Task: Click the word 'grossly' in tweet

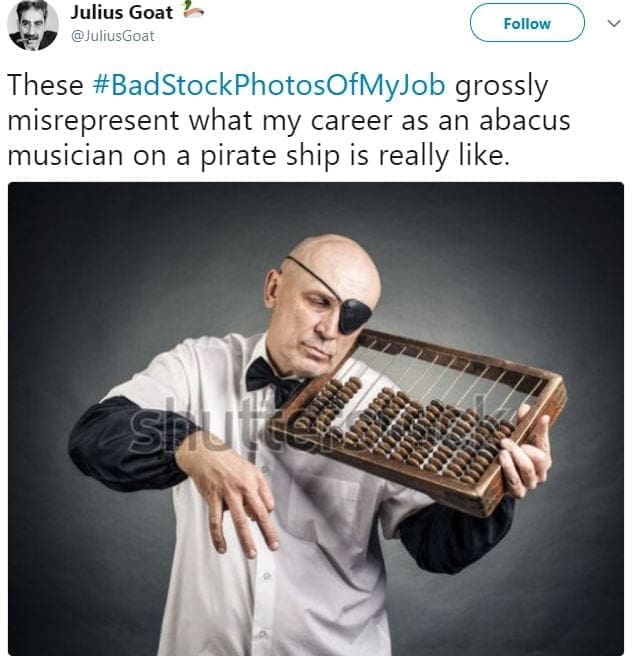Action: pyautogui.click(x=501, y=86)
